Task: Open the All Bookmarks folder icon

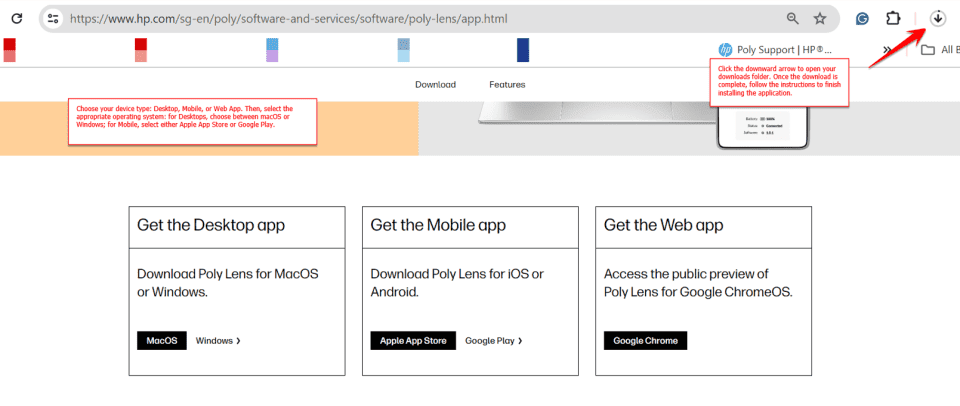Action: click(927, 50)
